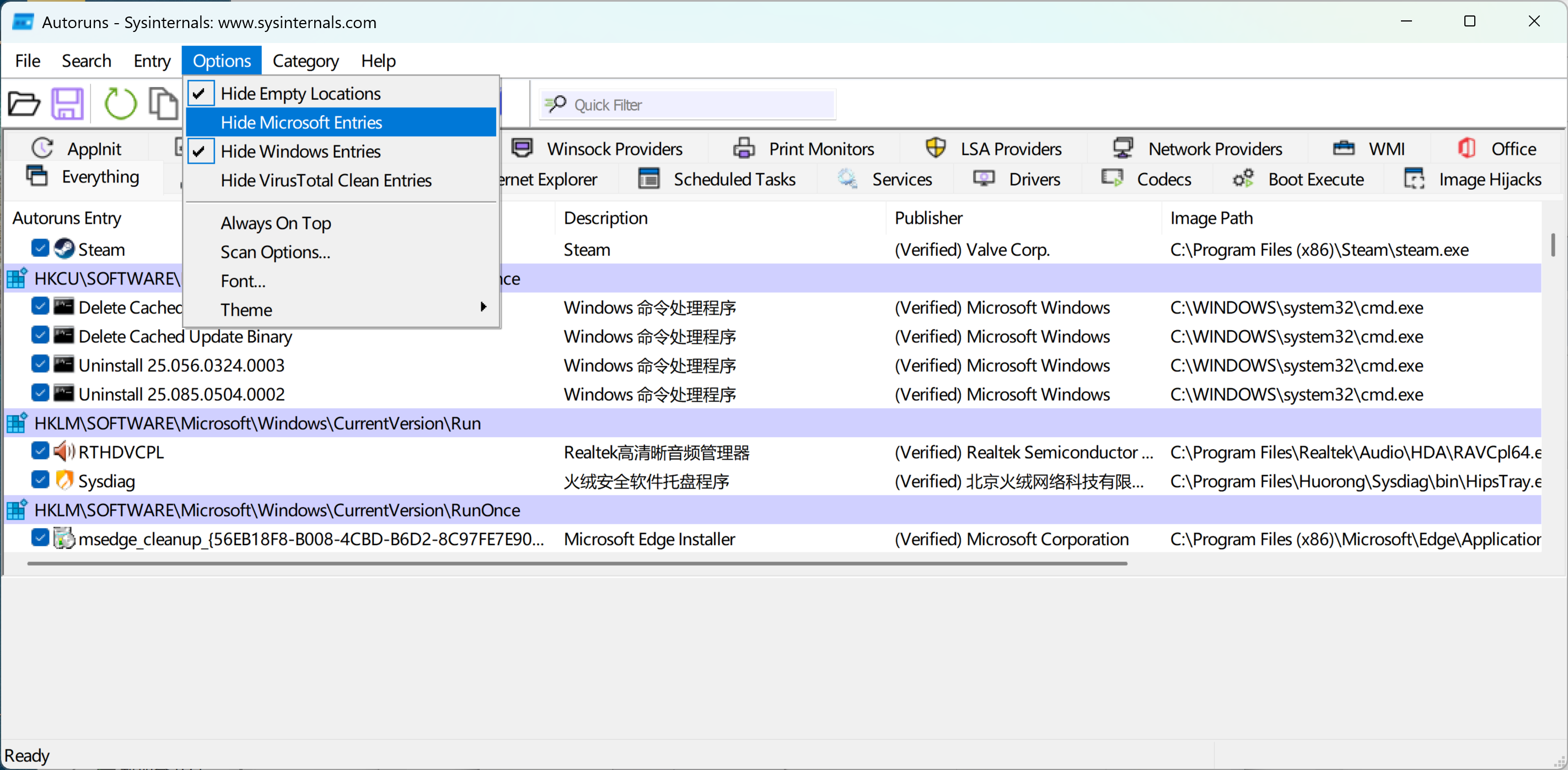Viewport: 1568px width, 770px height.
Task: Click the Image Hijacks tab icon
Action: pos(1414,179)
